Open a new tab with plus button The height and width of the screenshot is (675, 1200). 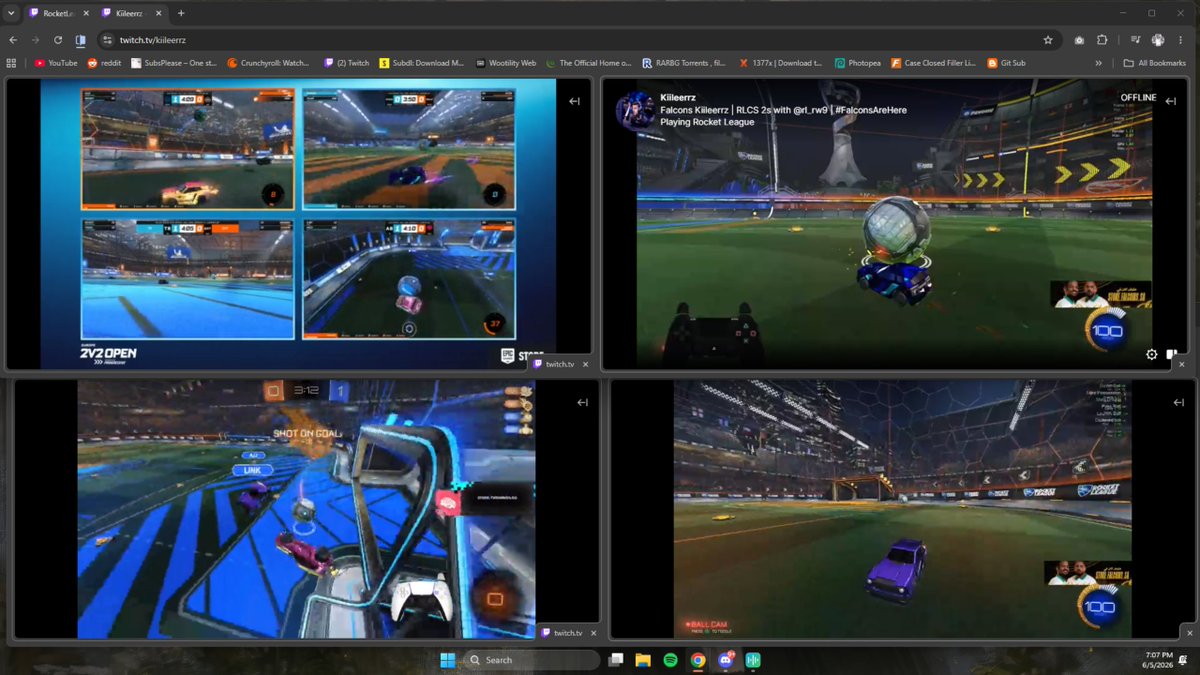[x=181, y=13]
